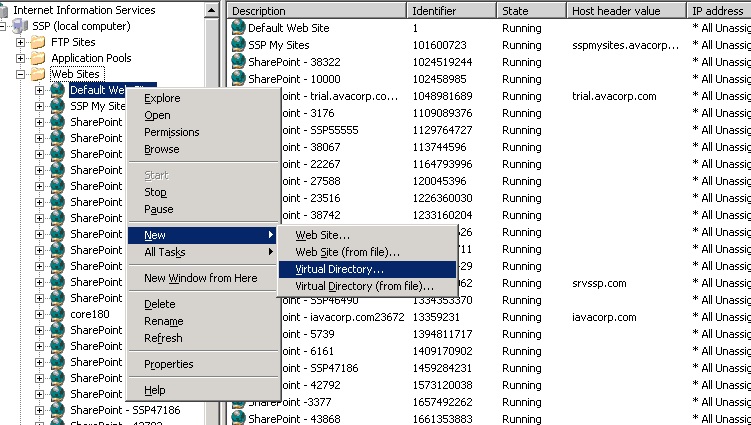The image size is (751, 425).
Task: Choose Refresh from the context menu
Action: (204, 338)
